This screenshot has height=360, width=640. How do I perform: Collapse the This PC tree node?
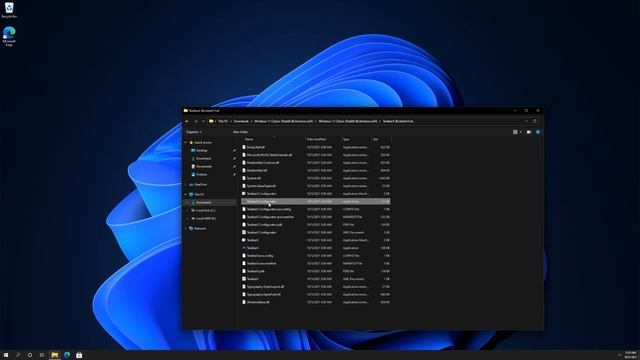tap(186, 194)
